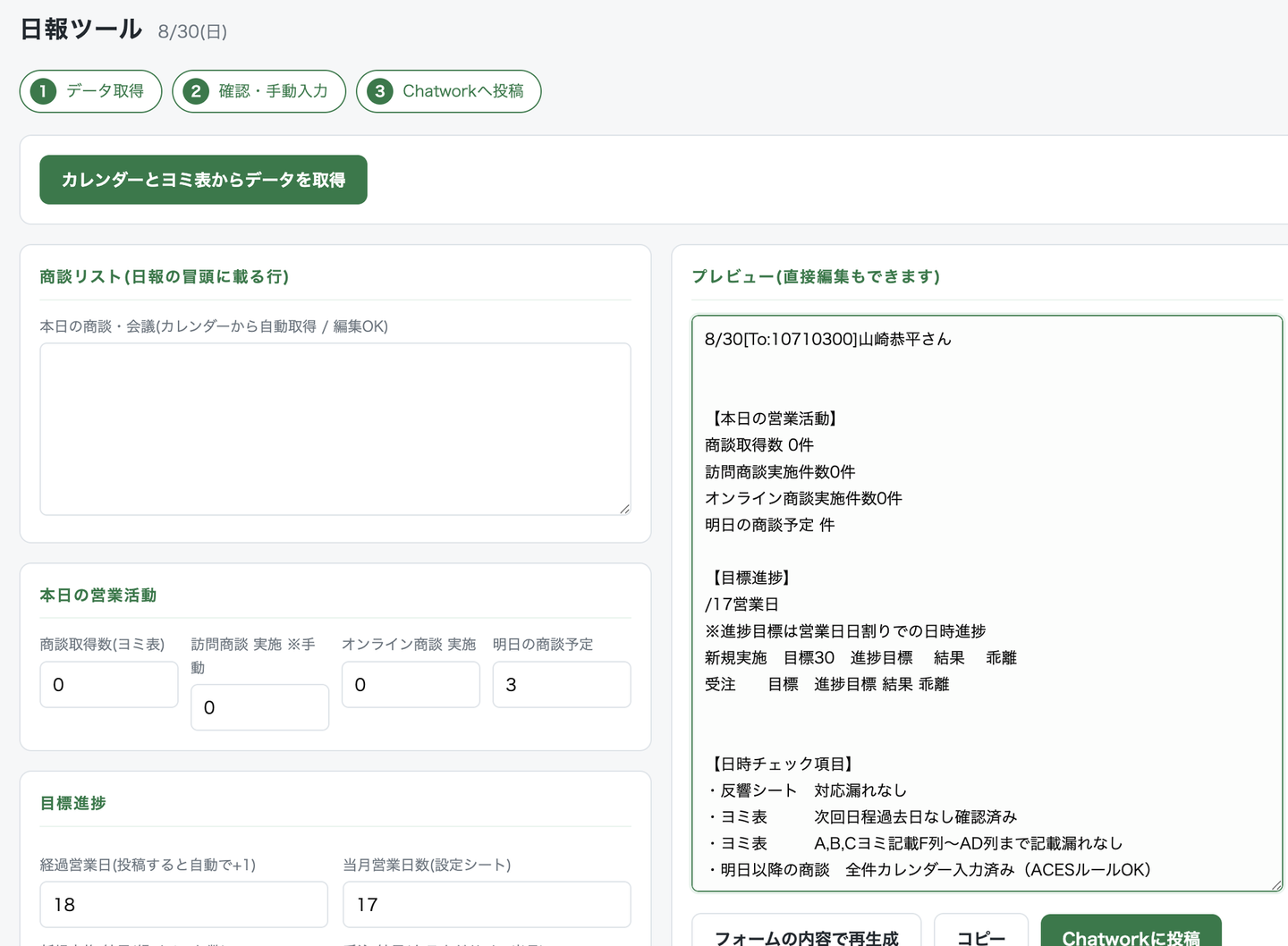Click the オンライン商談 実施 input field
This screenshot has height=946, width=1288.
pyautogui.click(x=411, y=685)
